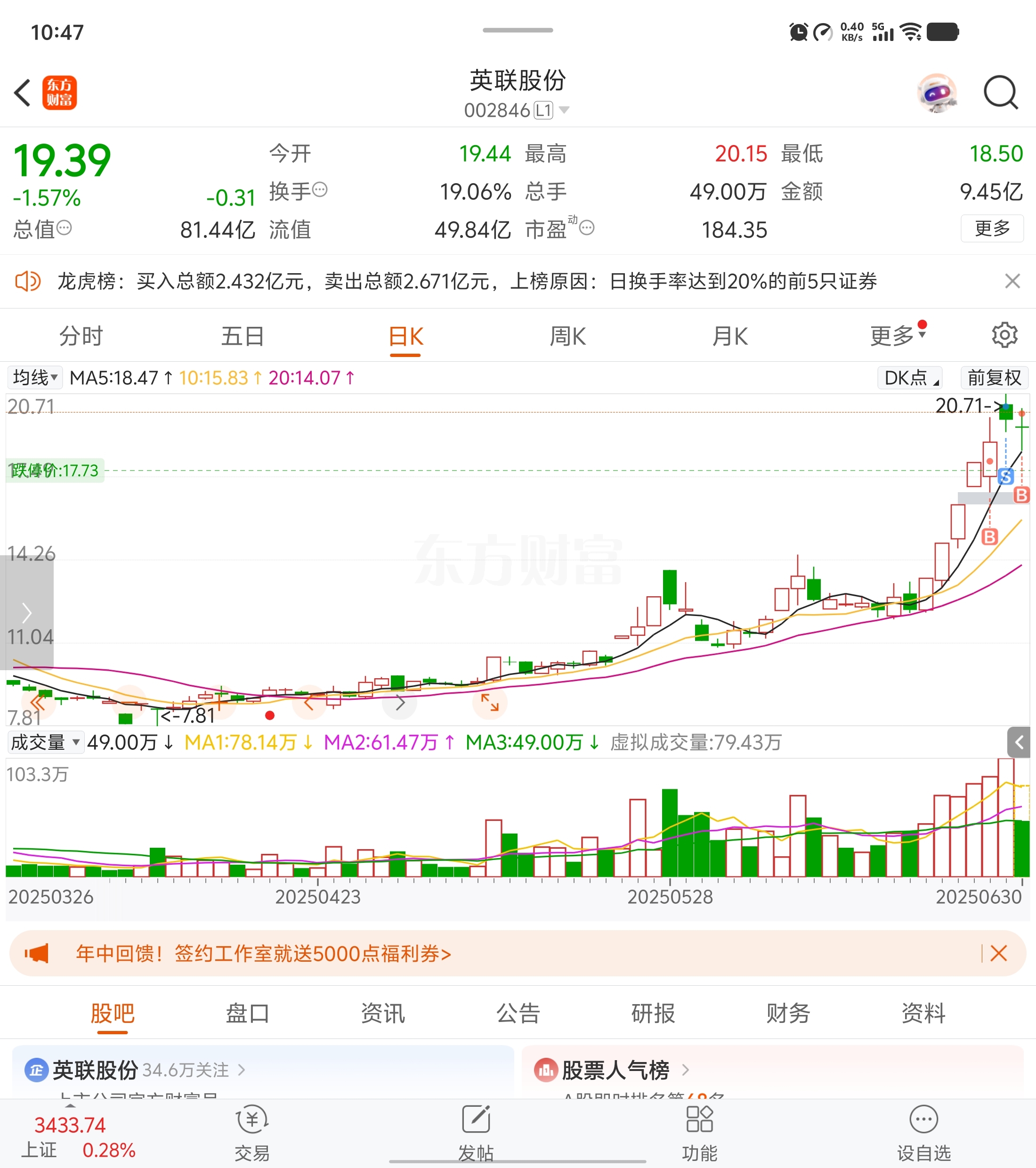Viewport: 1036px width, 1168px height.
Task: Click the 更多 quote details button
Action: coord(992,228)
